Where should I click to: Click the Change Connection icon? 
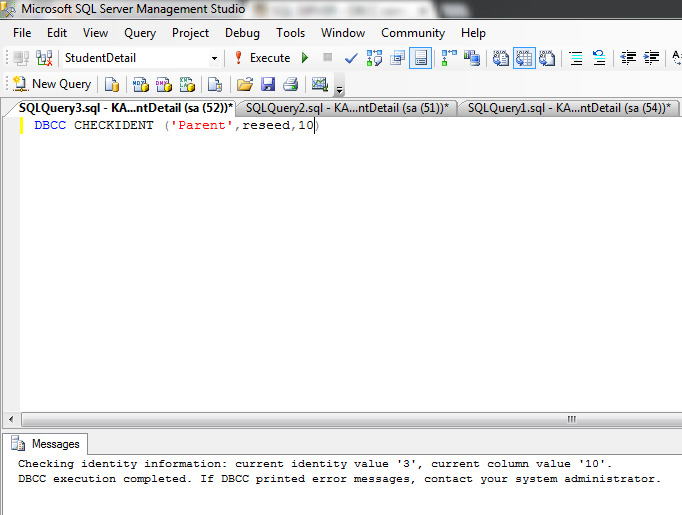tap(44, 58)
